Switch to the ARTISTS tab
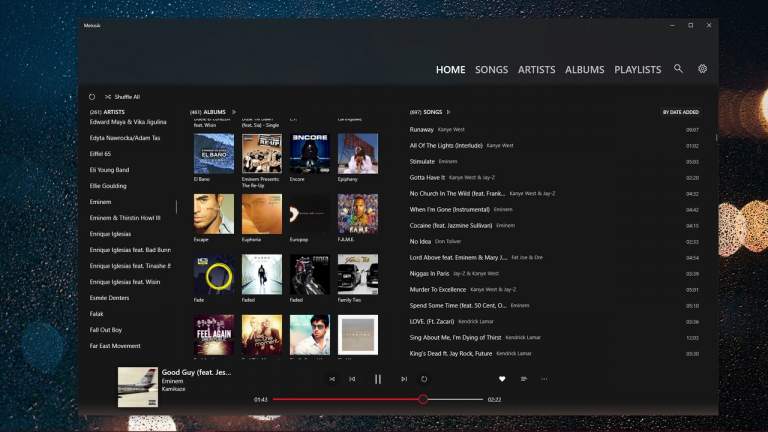 pos(536,70)
